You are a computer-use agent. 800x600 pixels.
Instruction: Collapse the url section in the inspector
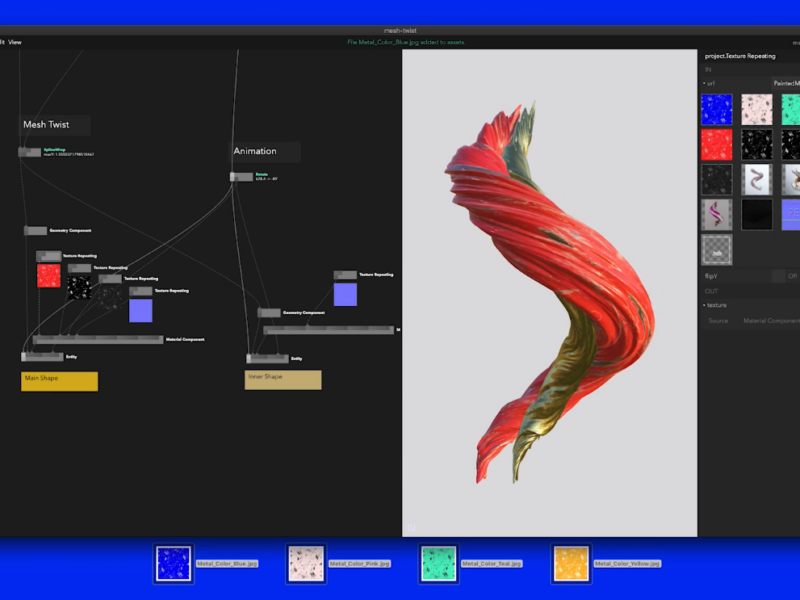(704, 83)
